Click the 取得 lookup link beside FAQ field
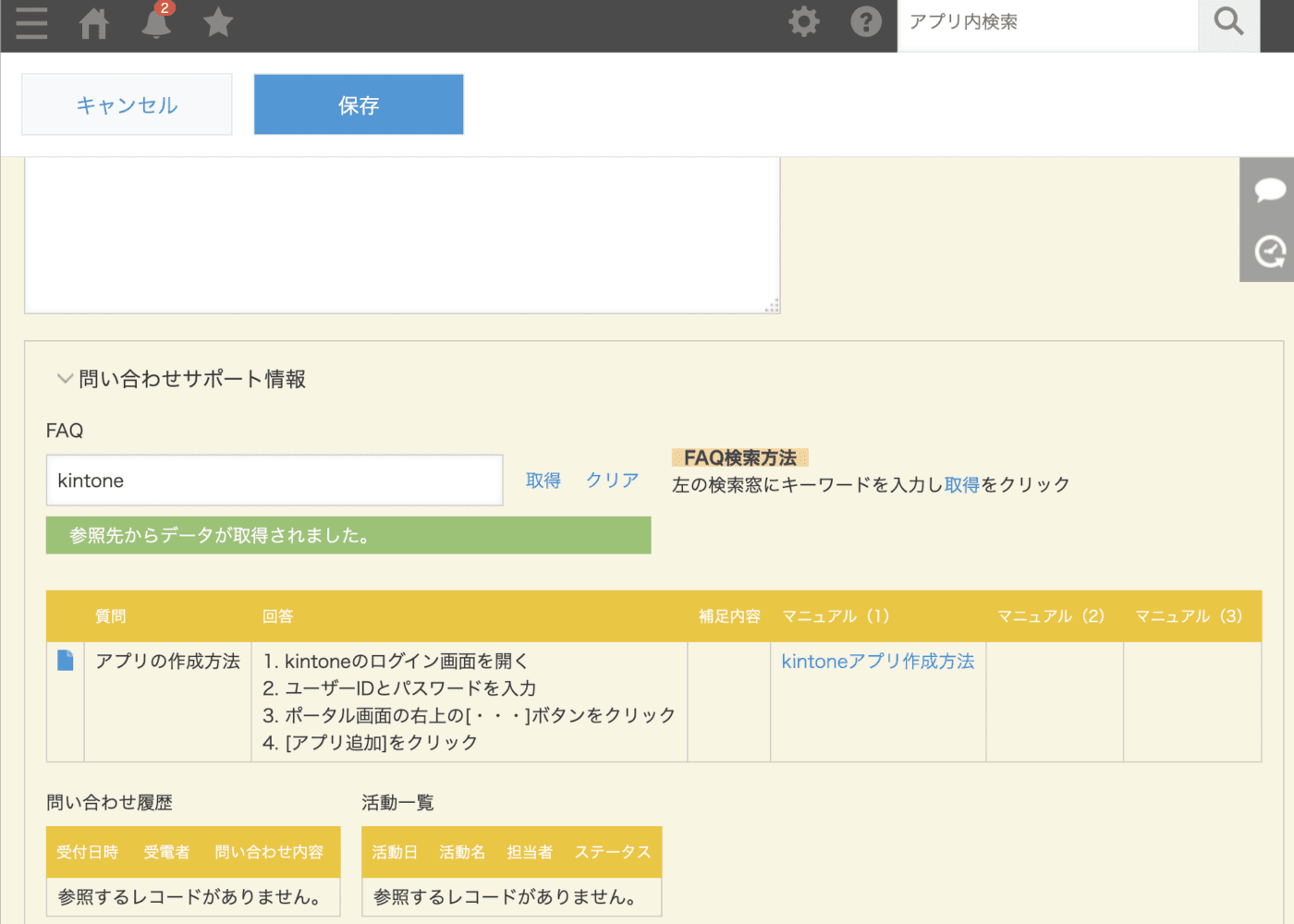This screenshot has width=1294, height=924. [543, 480]
